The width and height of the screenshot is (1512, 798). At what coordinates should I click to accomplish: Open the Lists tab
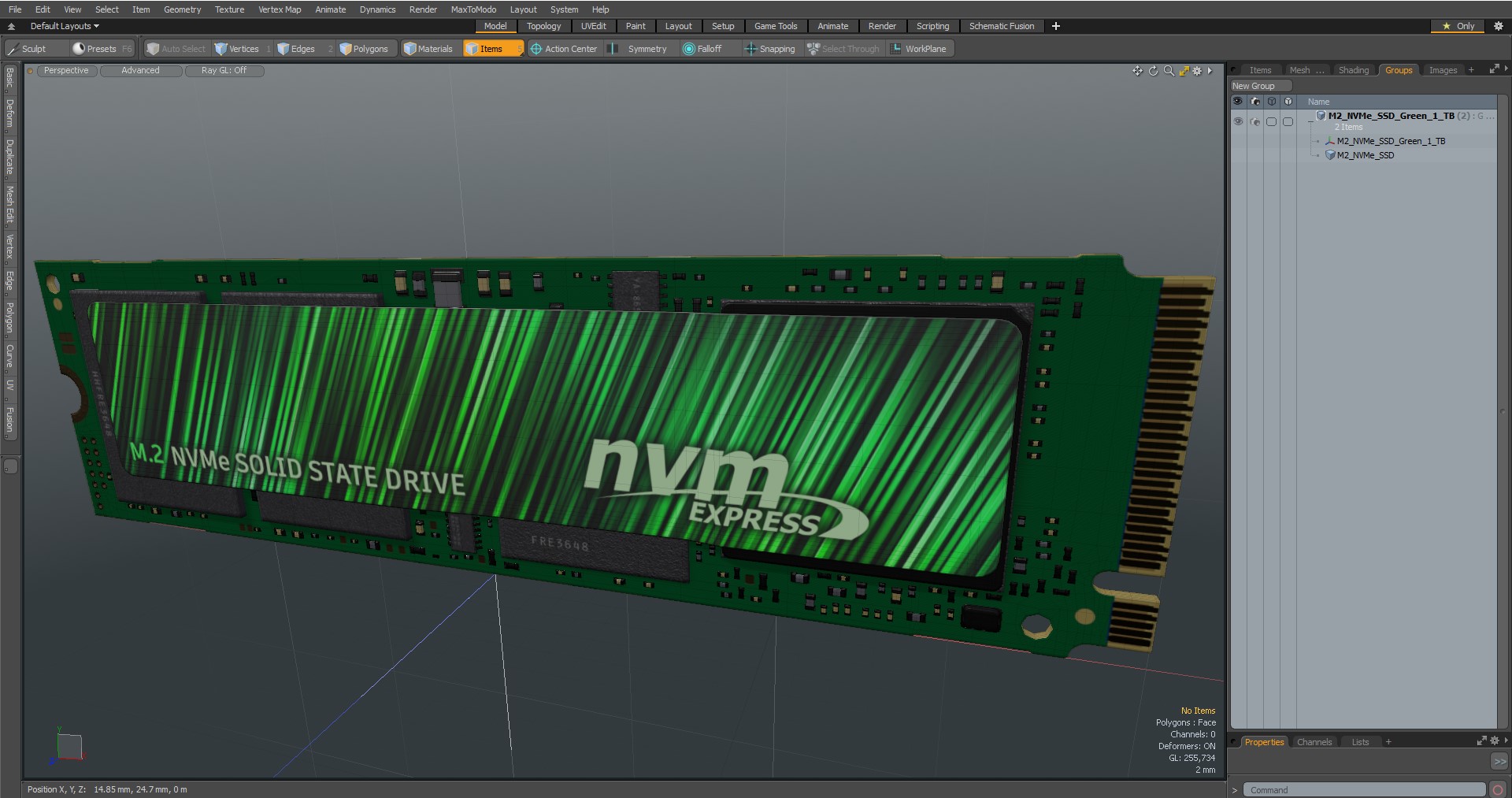1360,742
